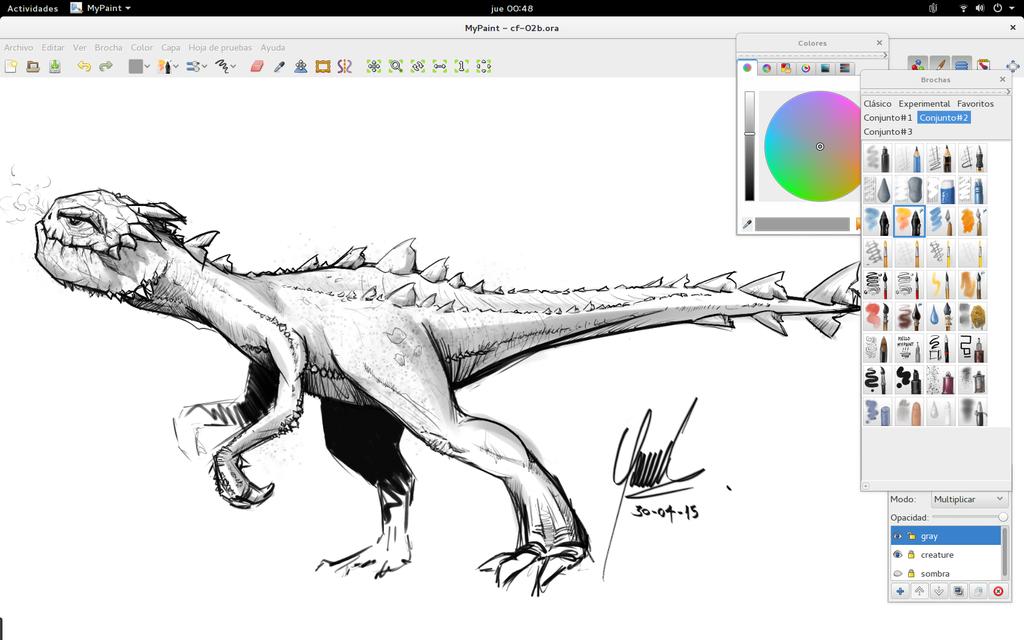Screen dimensions: 1024x640
Task: Hide the creature layer visibility eye
Action: tap(897, 554)
